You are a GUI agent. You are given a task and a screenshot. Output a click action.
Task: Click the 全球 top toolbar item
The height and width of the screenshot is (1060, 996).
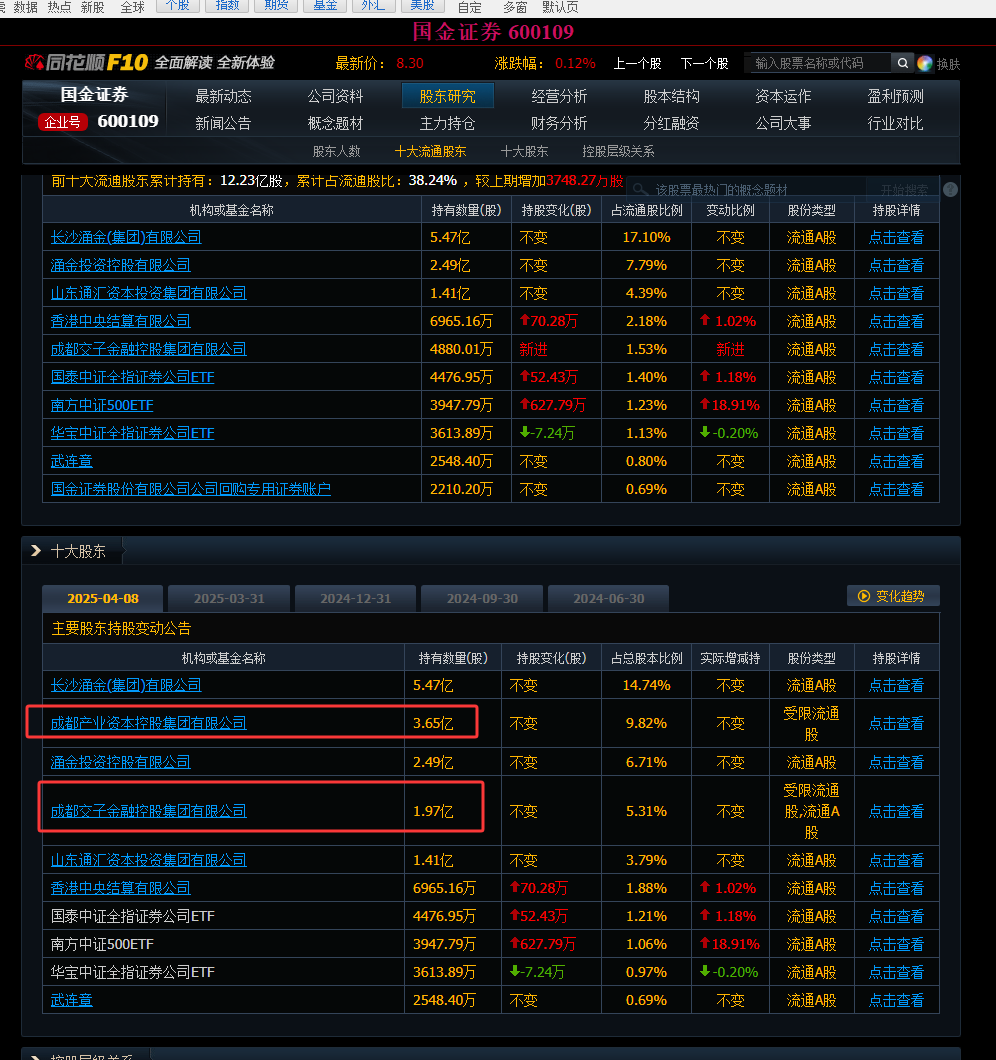(133, 7)
